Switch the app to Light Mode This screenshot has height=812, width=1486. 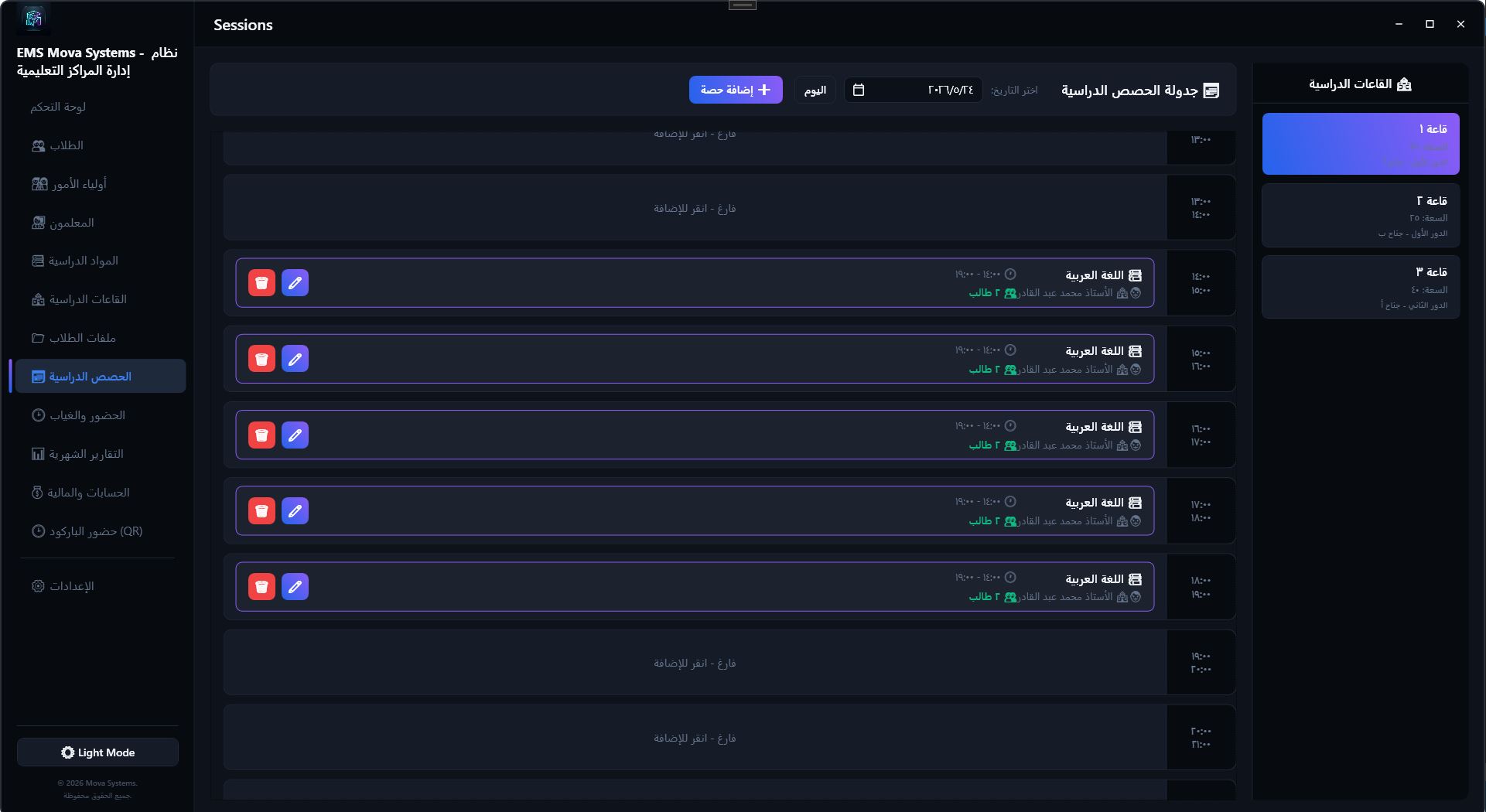tap(97, 752)
